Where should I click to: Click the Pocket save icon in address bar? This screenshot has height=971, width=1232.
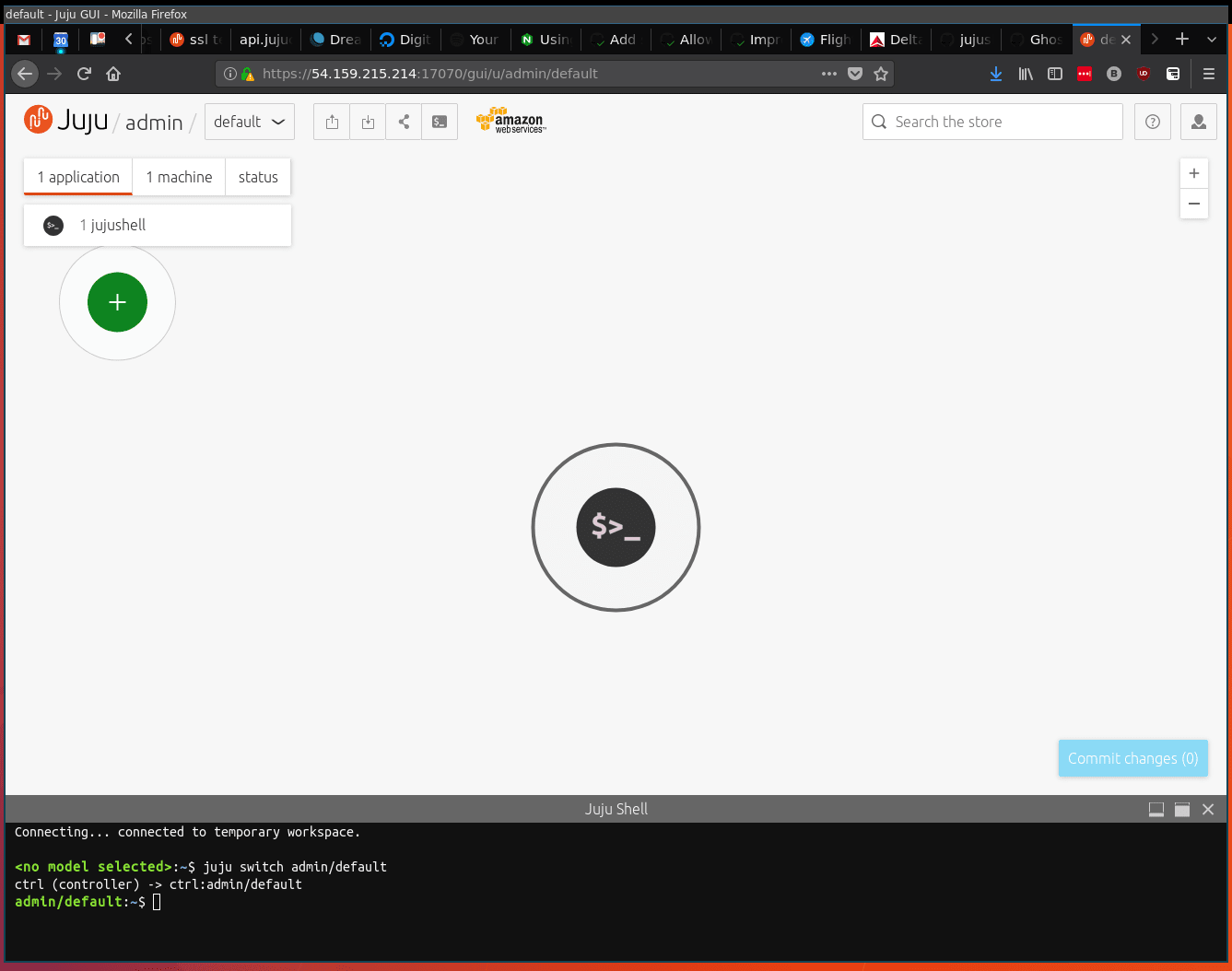855,74
